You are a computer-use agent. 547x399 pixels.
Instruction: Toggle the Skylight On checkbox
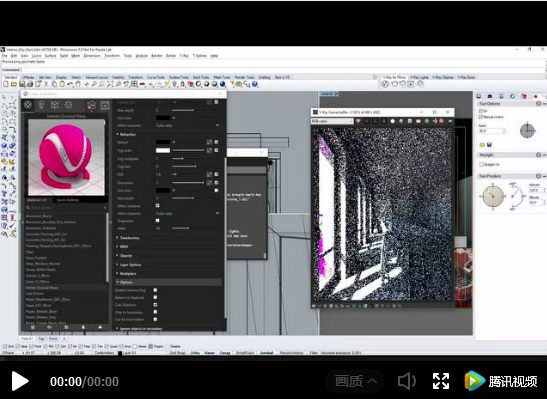pos(481,164)
